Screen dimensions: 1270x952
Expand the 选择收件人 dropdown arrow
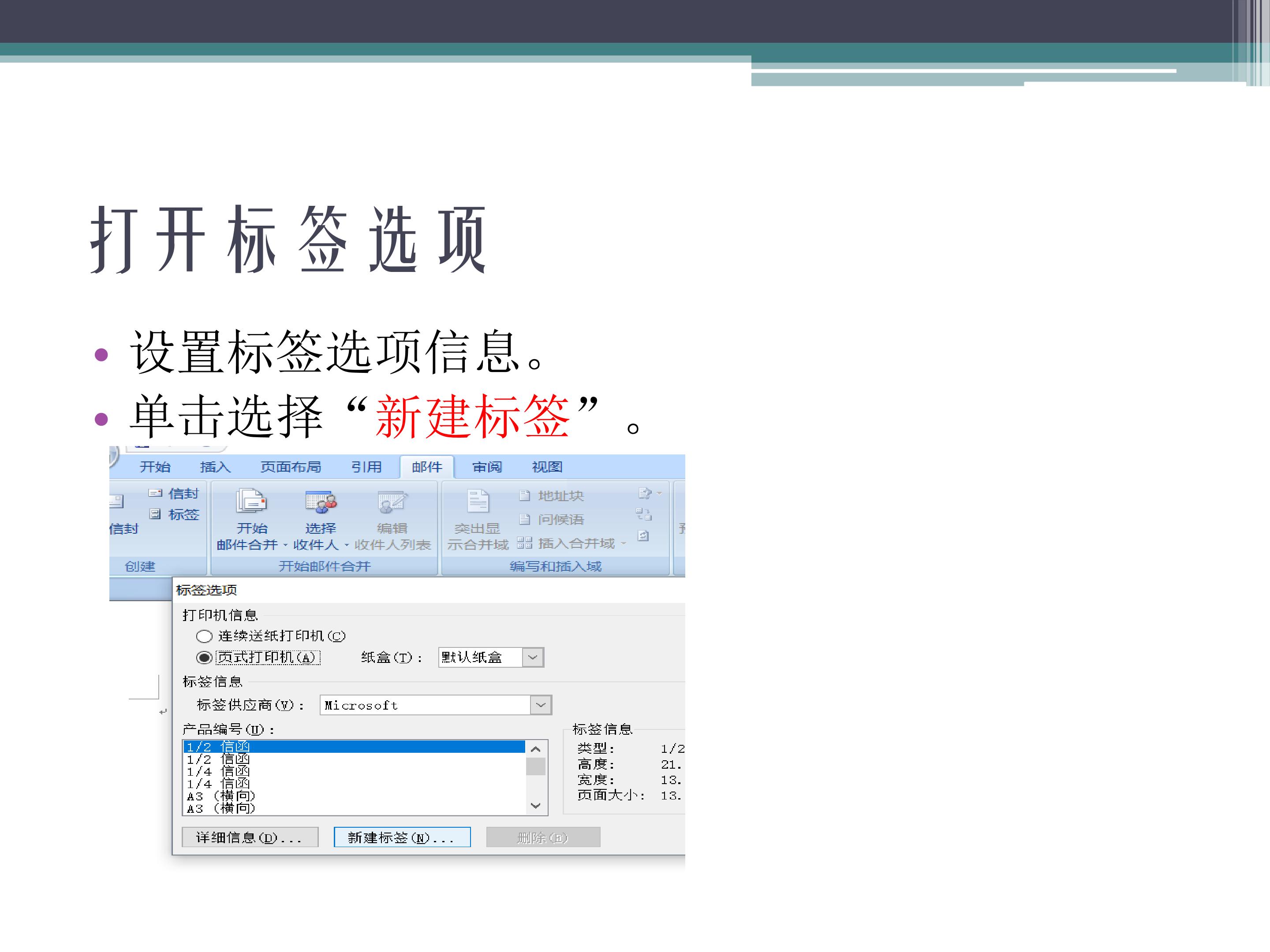(x=346, y=545)
